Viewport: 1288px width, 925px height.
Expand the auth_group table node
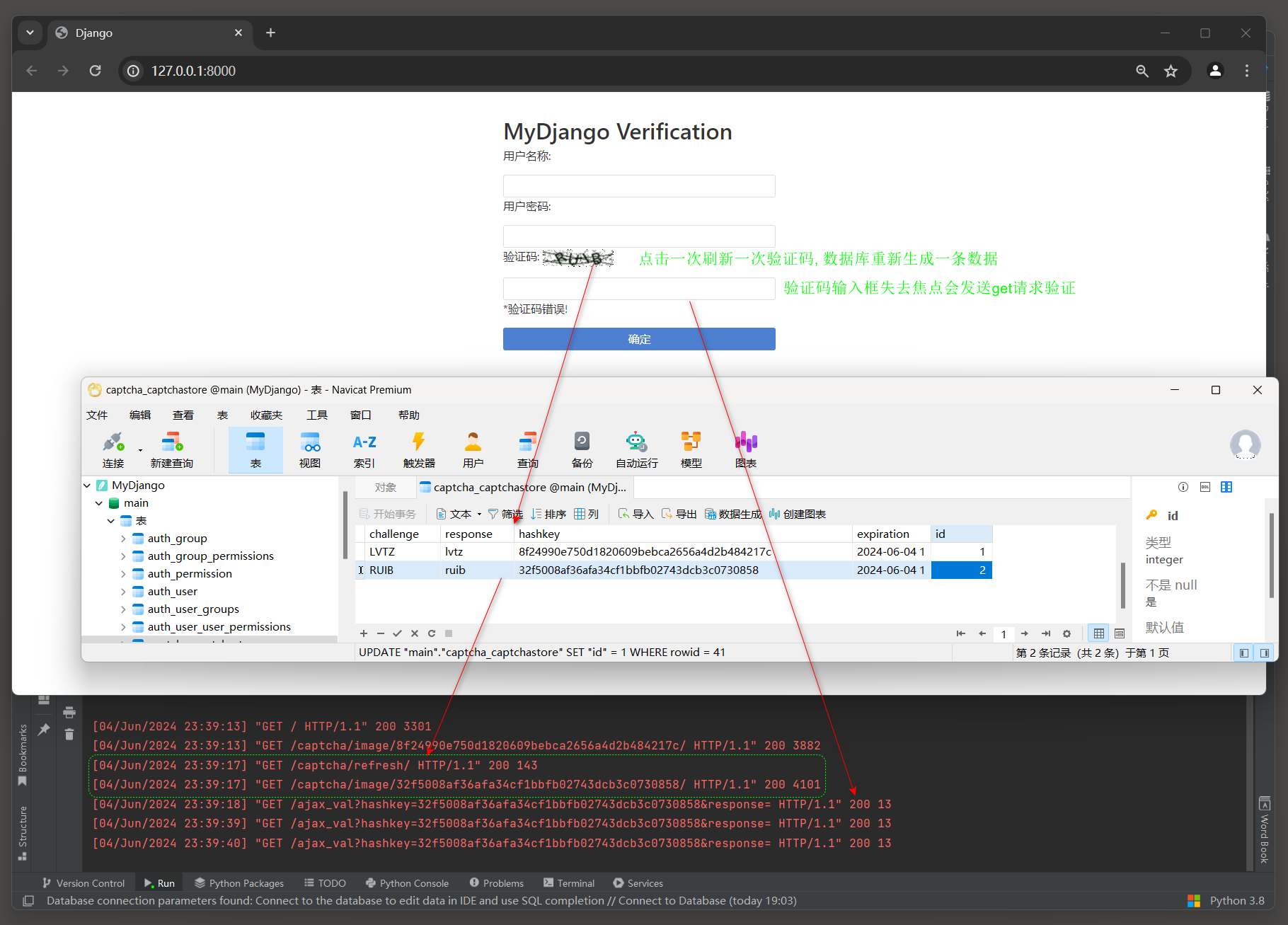click(123, 539)
